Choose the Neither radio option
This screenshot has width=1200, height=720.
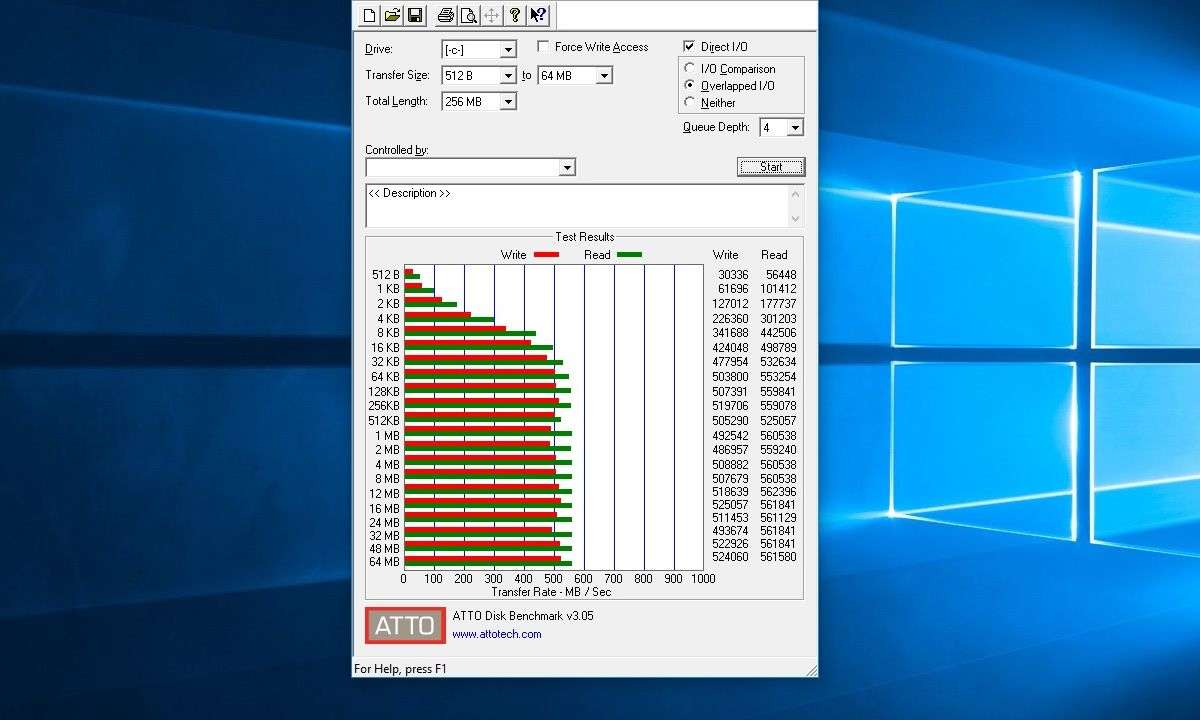coord(690,103)
